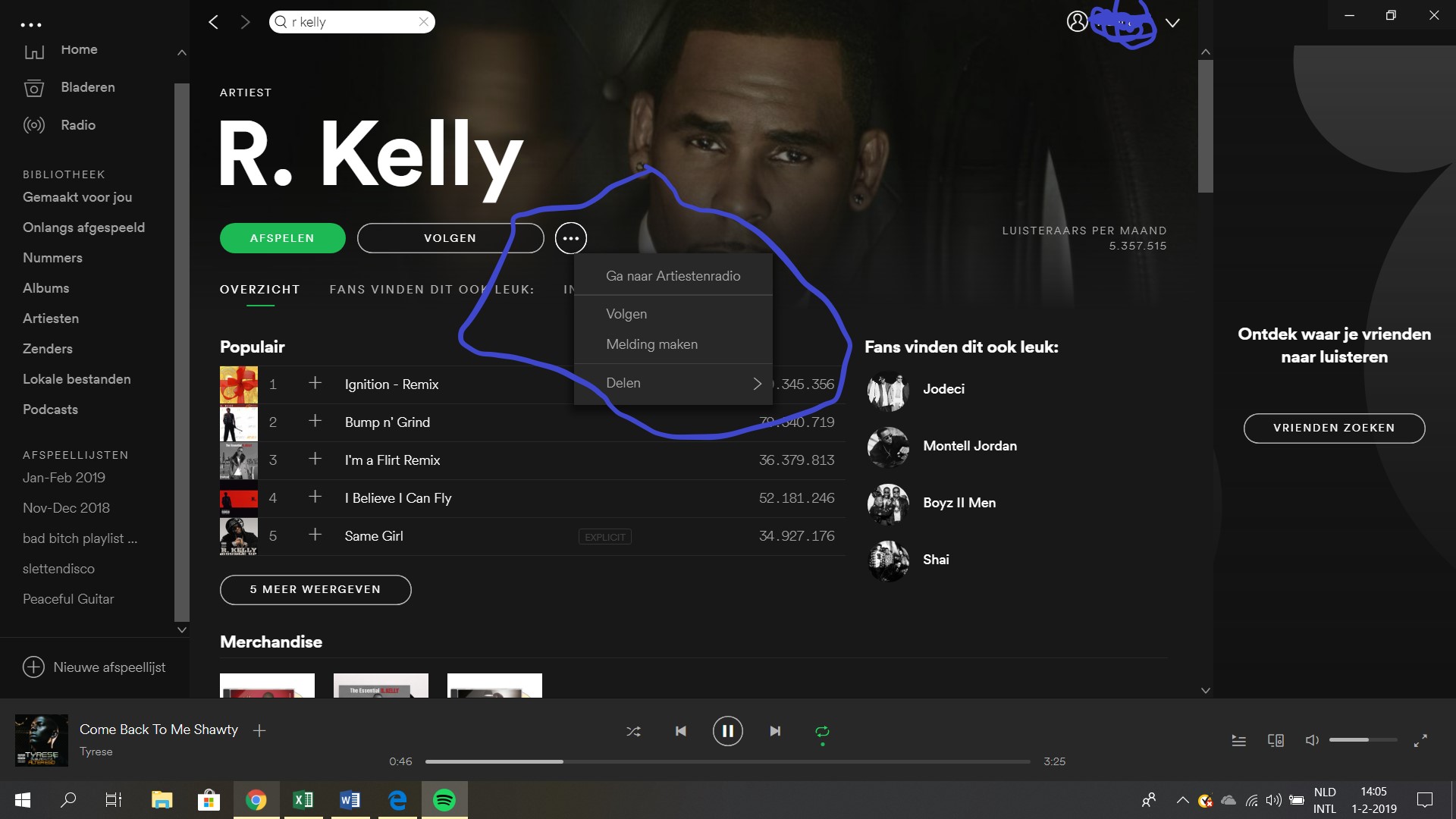Expand the account dropdown chevron
Viewport: 1456px width, 819px height.
point(1172,23)
